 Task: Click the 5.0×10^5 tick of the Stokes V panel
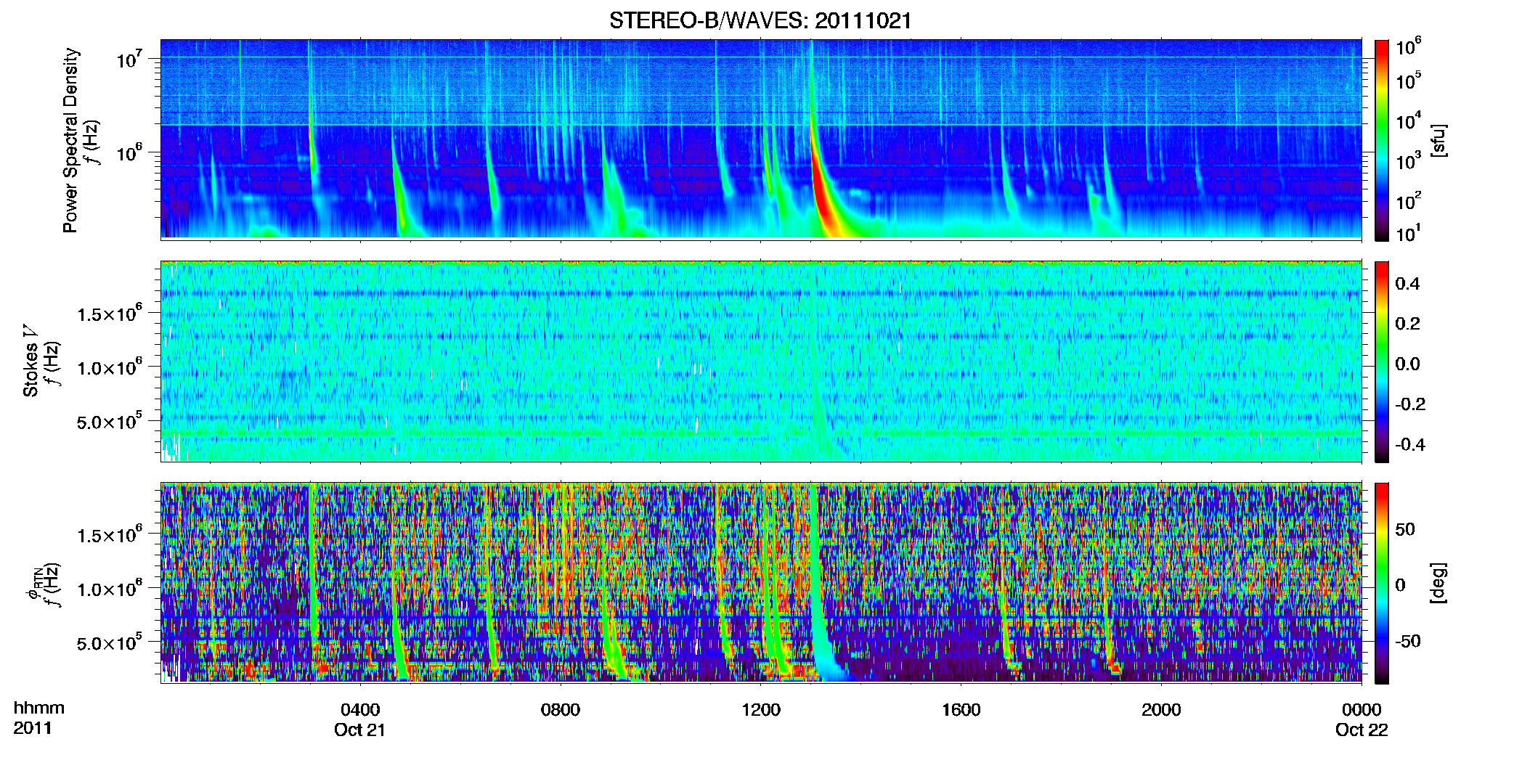tap(110, 421)
